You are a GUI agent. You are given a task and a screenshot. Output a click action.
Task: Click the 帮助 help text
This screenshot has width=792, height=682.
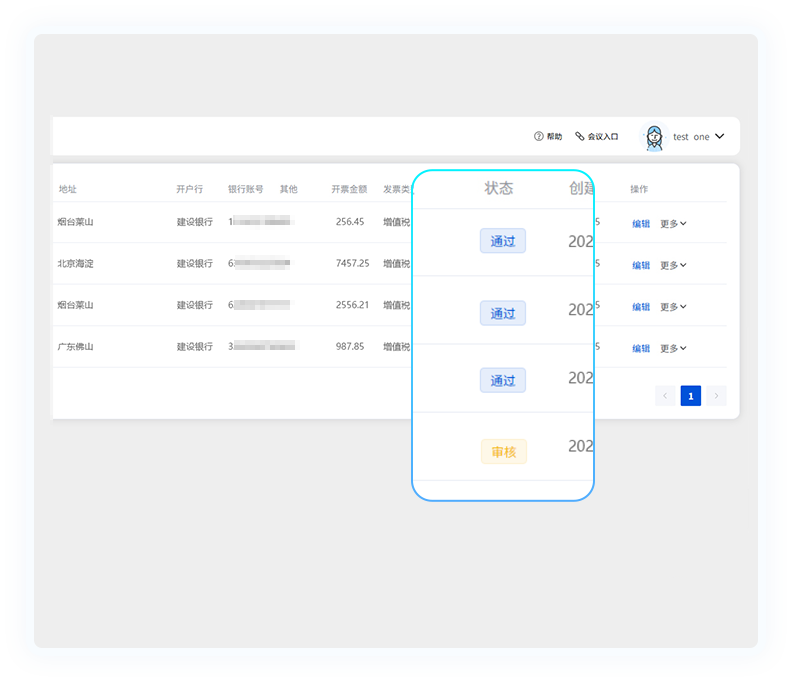point(554,136)
